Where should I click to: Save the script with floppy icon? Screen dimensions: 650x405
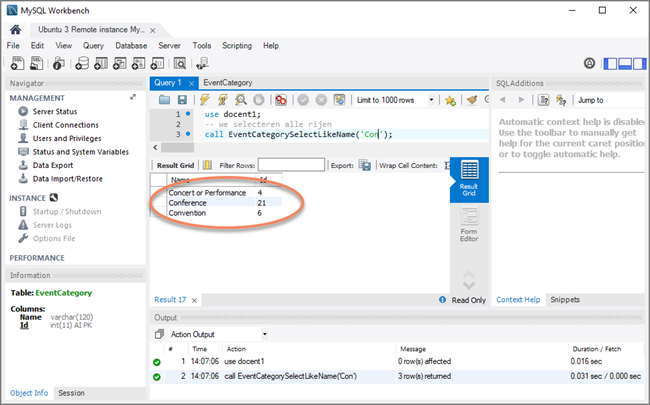(x=182, y=99)
